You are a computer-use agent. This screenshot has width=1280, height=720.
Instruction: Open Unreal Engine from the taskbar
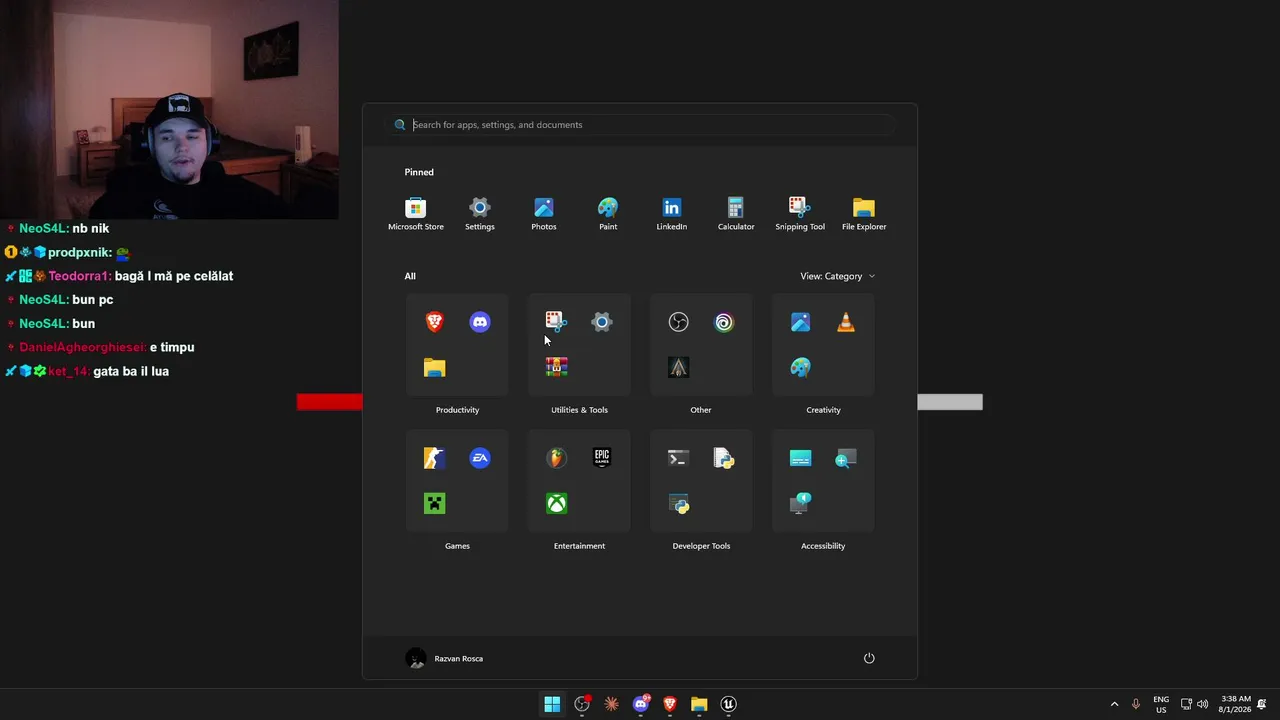point(728,704)
